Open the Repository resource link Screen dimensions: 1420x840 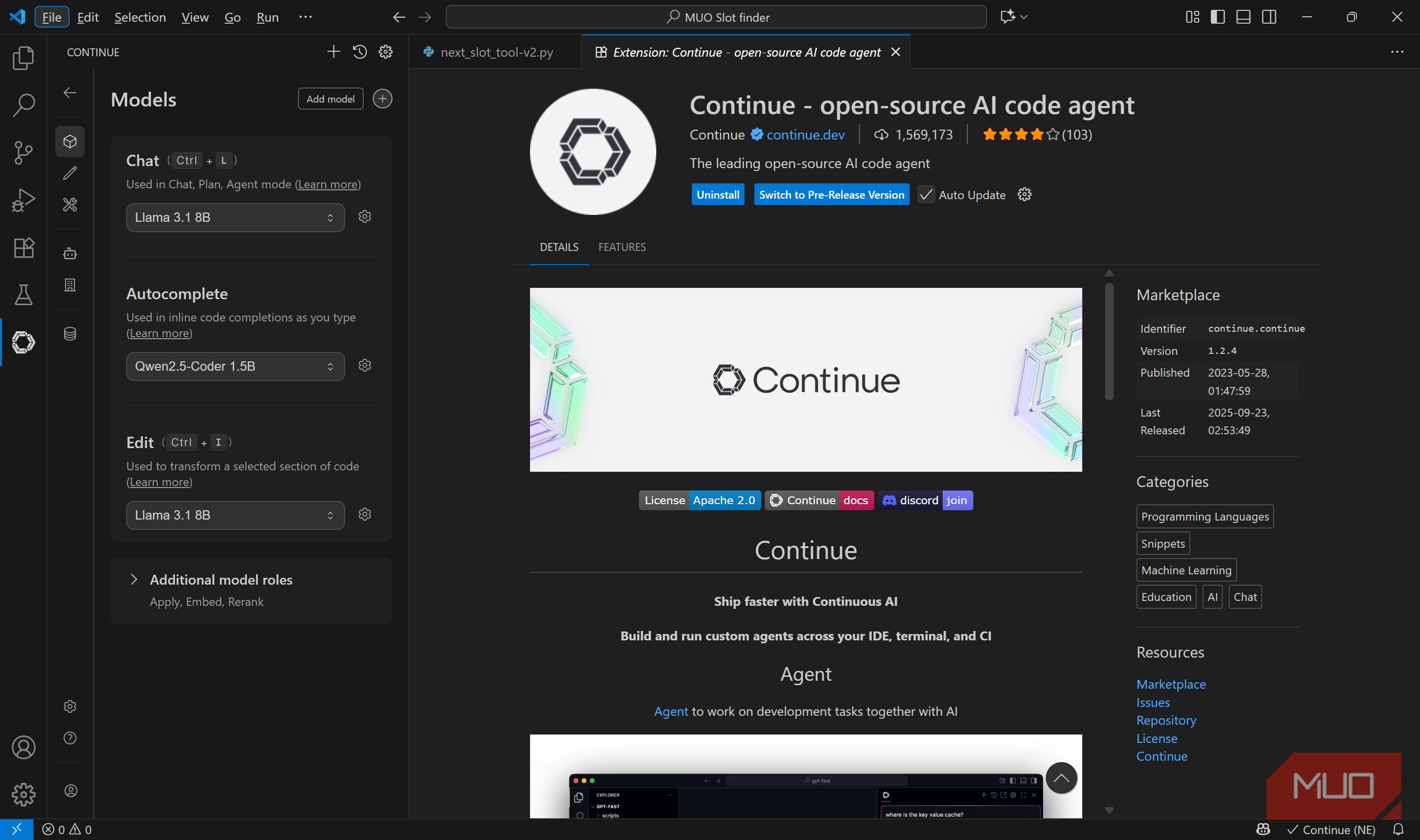[1166, 720]
